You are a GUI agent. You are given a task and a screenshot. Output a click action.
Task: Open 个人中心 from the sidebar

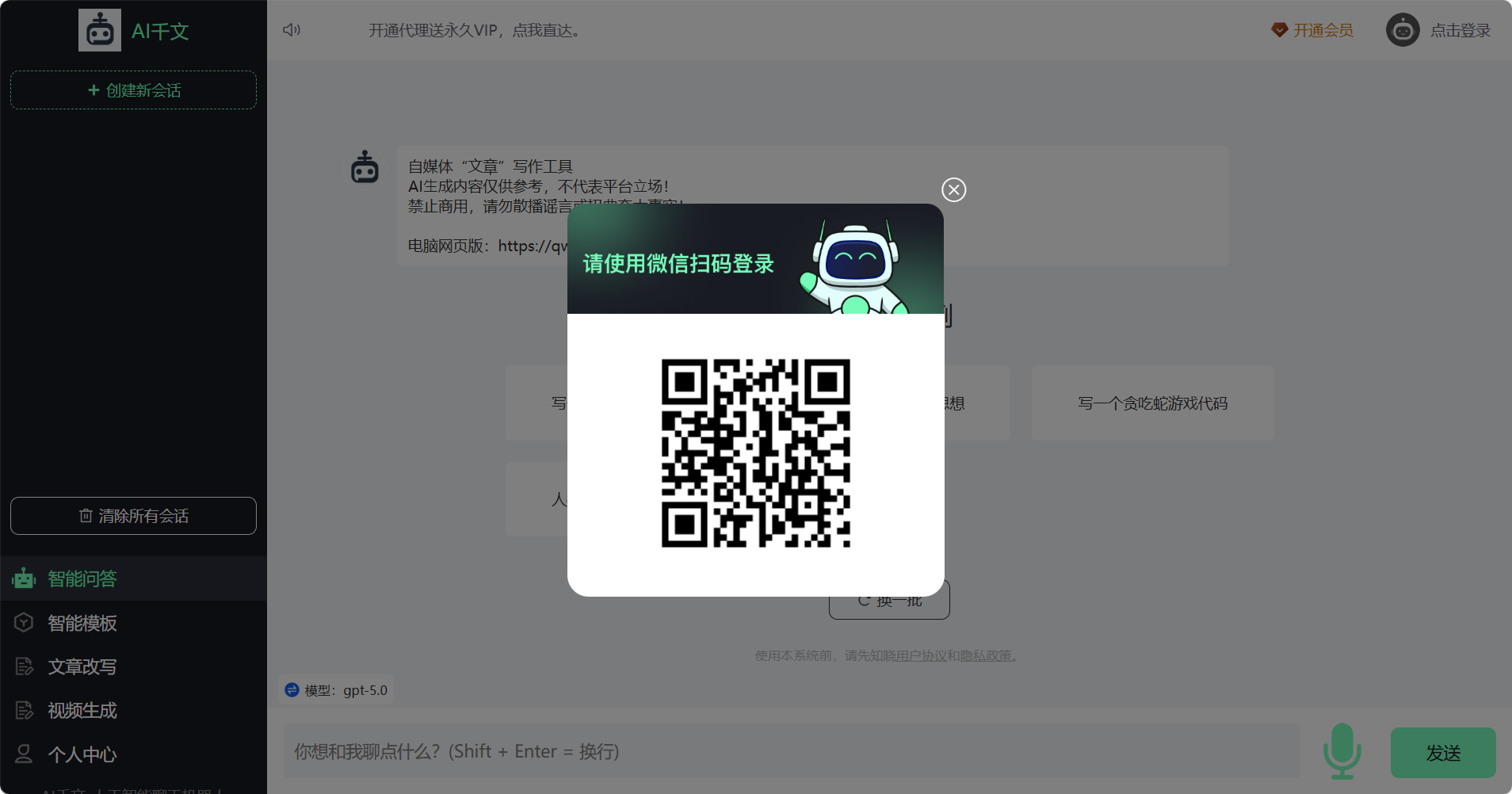click(x=82, y=754)
